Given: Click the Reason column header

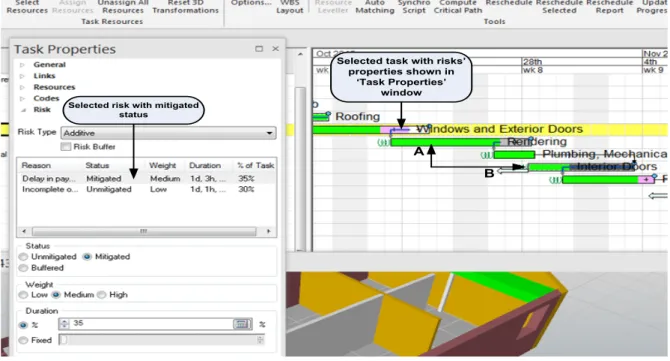Looking at the screenshot, I should [x=36, y=165].
